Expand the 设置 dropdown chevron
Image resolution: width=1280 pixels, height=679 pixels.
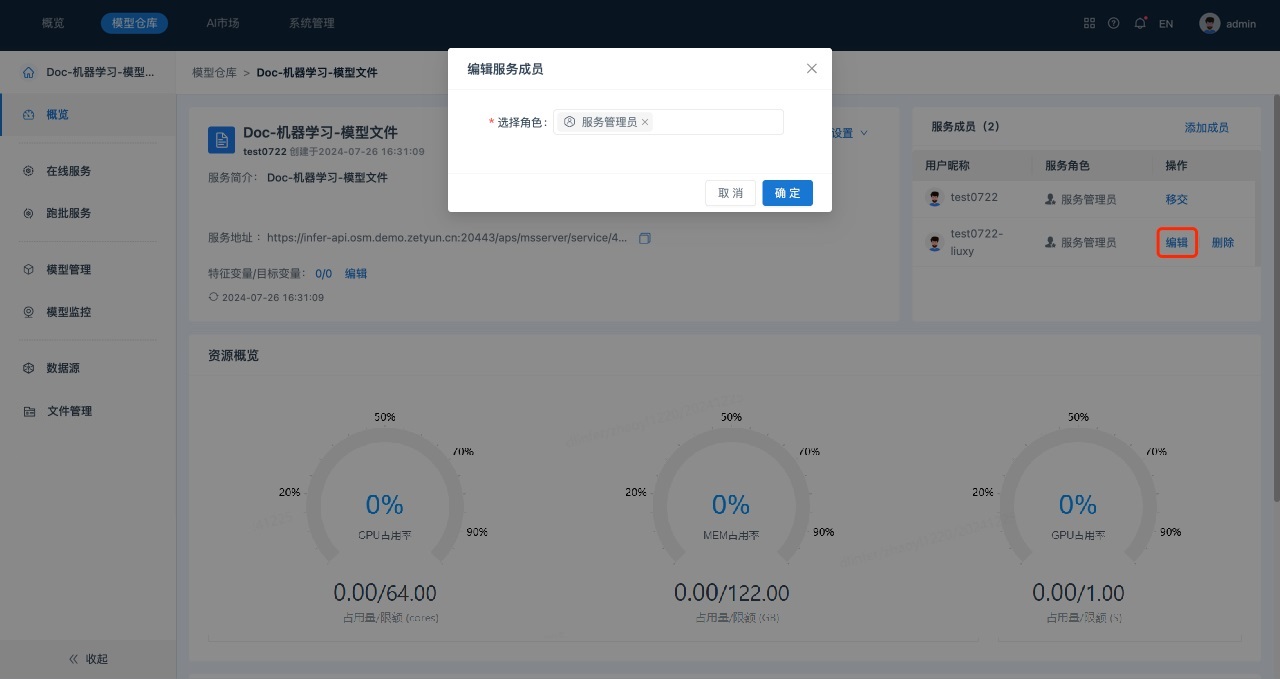(864, 133)
